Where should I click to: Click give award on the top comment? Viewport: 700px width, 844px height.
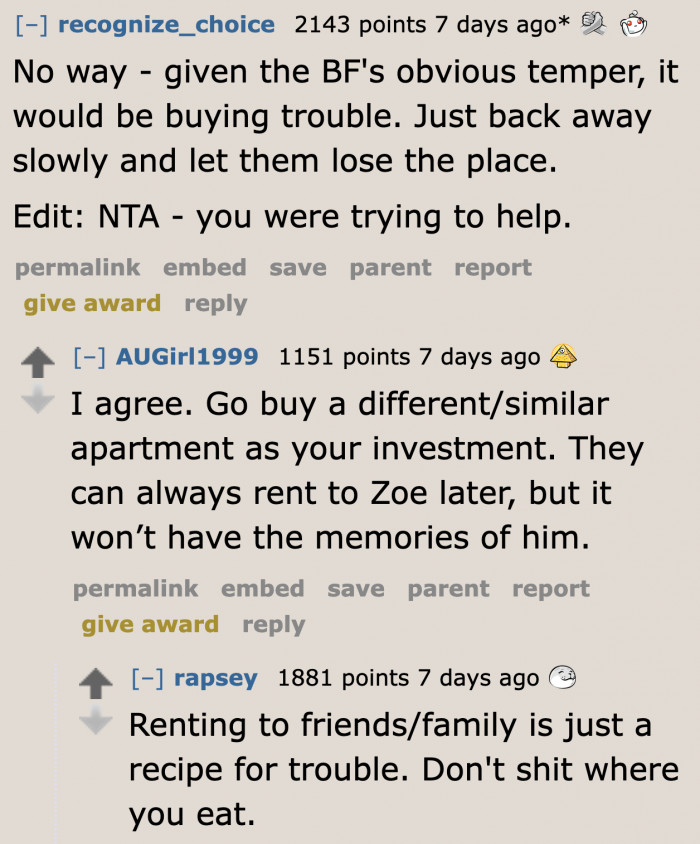[x=91, y=303]
